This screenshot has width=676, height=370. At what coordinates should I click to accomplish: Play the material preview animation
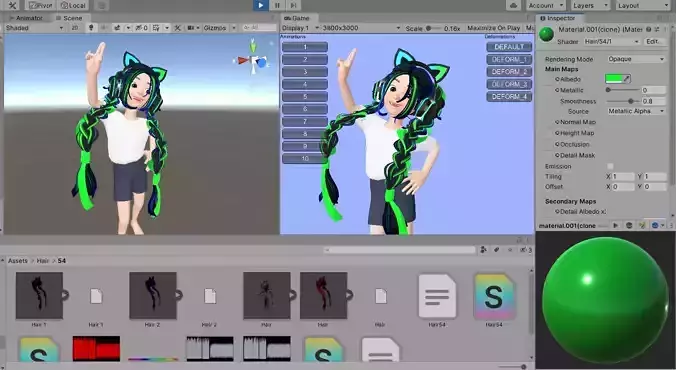tap(616, 226)
